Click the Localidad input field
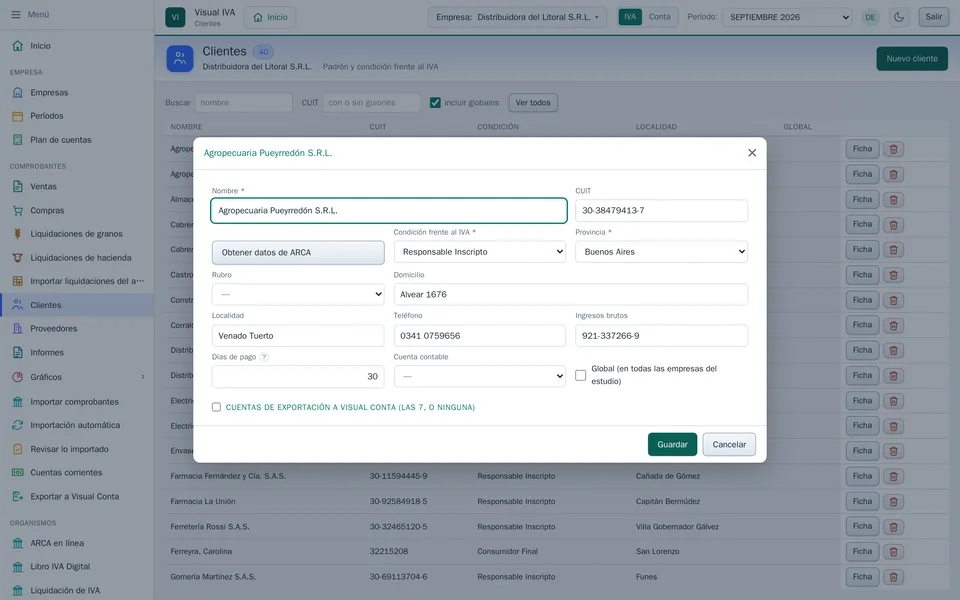Viewport: 960px width, 600px height. coord(298,336)
